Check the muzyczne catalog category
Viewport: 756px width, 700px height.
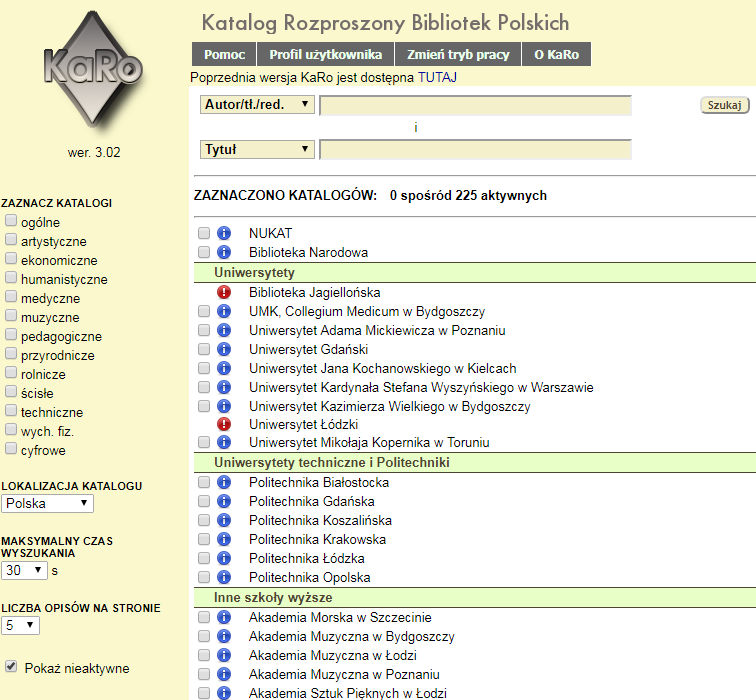click(x=11, y=315)
